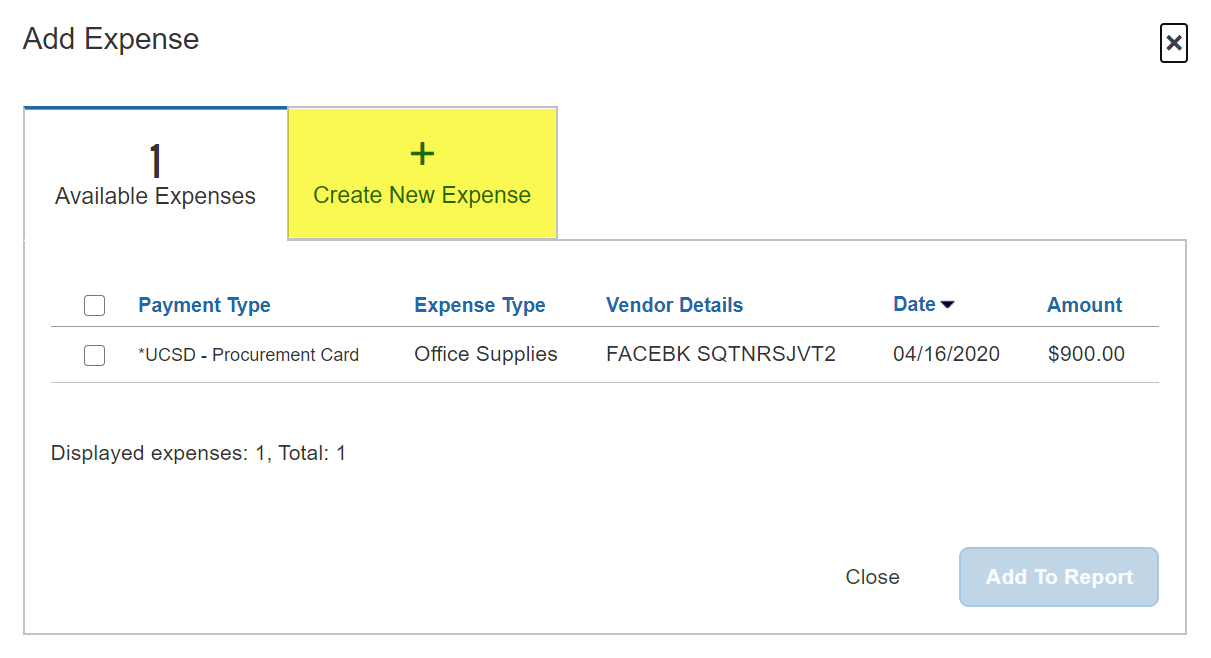The height and width of the screenshot is (658, 1211).
Task: Click the $900.00 amount in the expense row
Action: 1086,354
